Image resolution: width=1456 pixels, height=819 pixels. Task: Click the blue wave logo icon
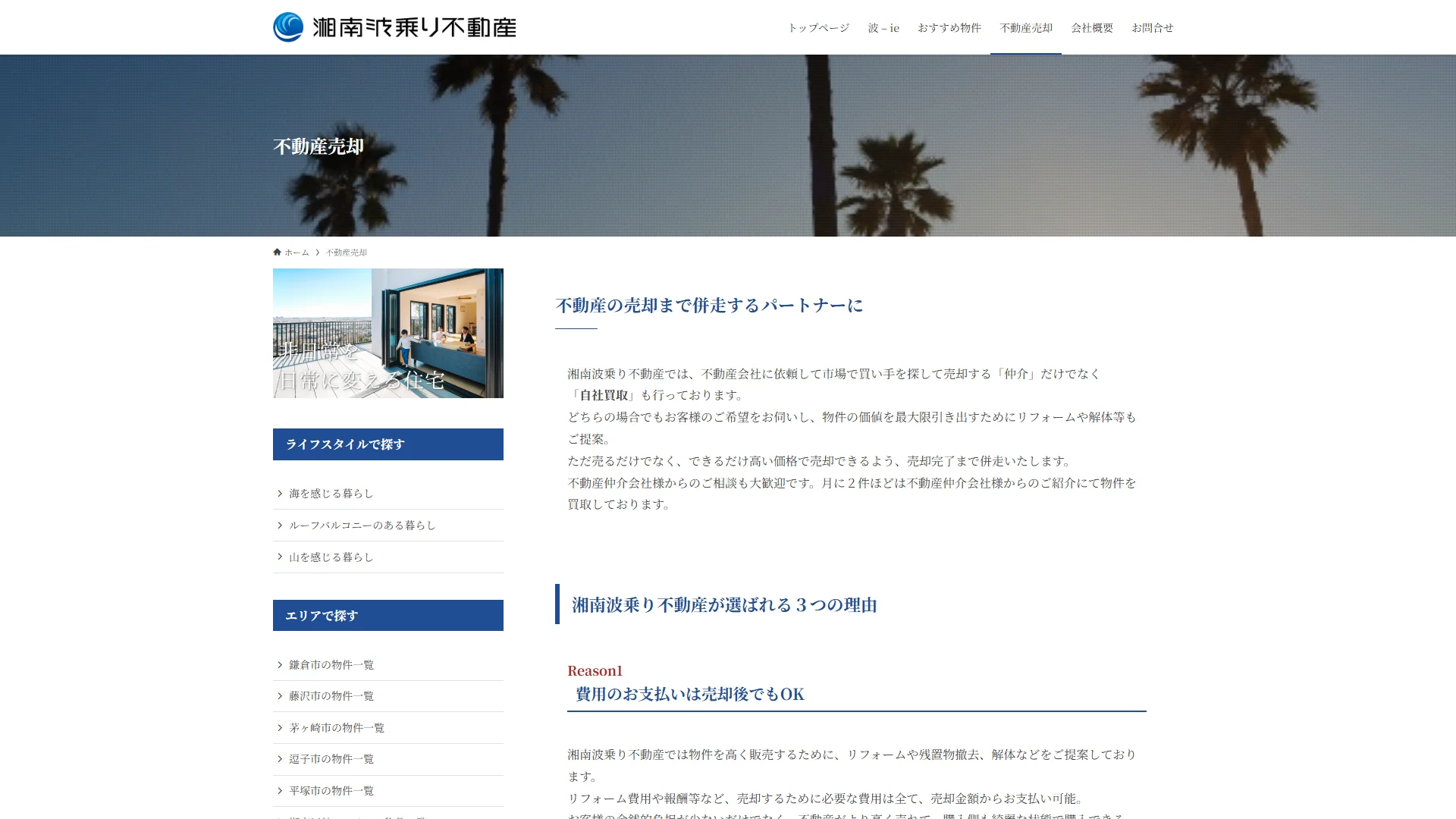click(288, 27)
